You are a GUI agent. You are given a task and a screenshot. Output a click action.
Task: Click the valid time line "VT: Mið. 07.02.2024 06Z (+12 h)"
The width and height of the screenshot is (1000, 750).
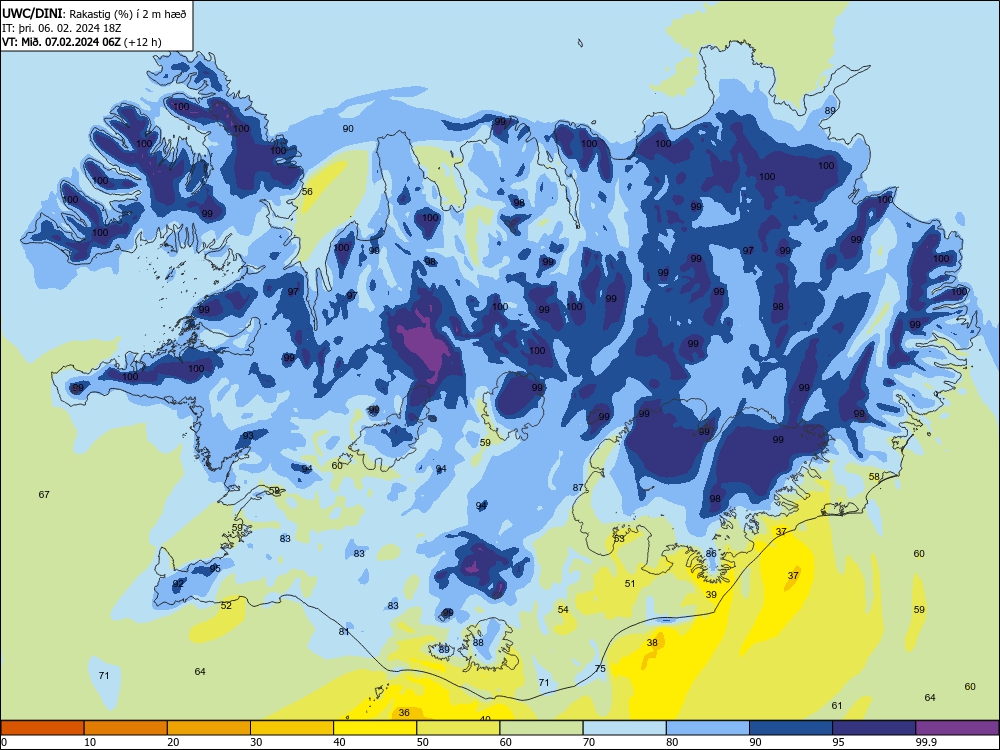(x=82, y=42)
